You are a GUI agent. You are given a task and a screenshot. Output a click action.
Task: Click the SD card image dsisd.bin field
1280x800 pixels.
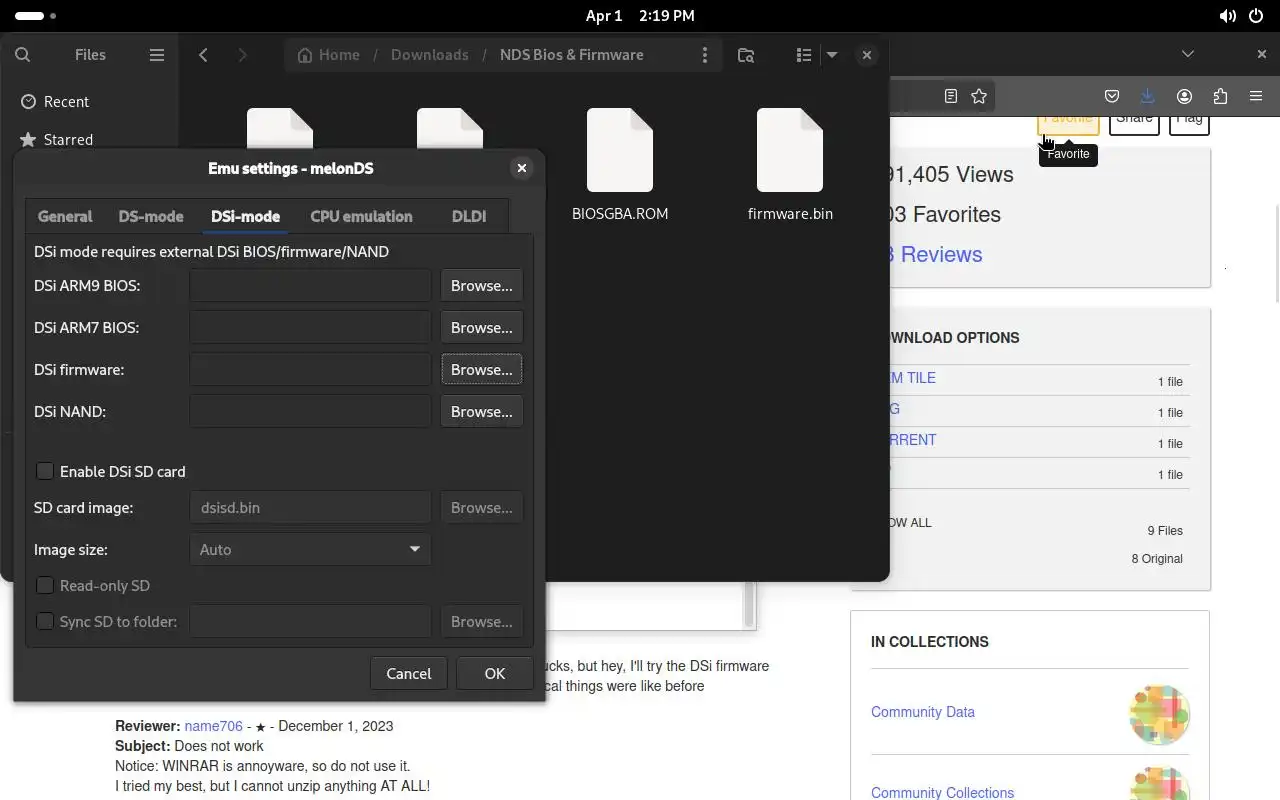point(310,508)
